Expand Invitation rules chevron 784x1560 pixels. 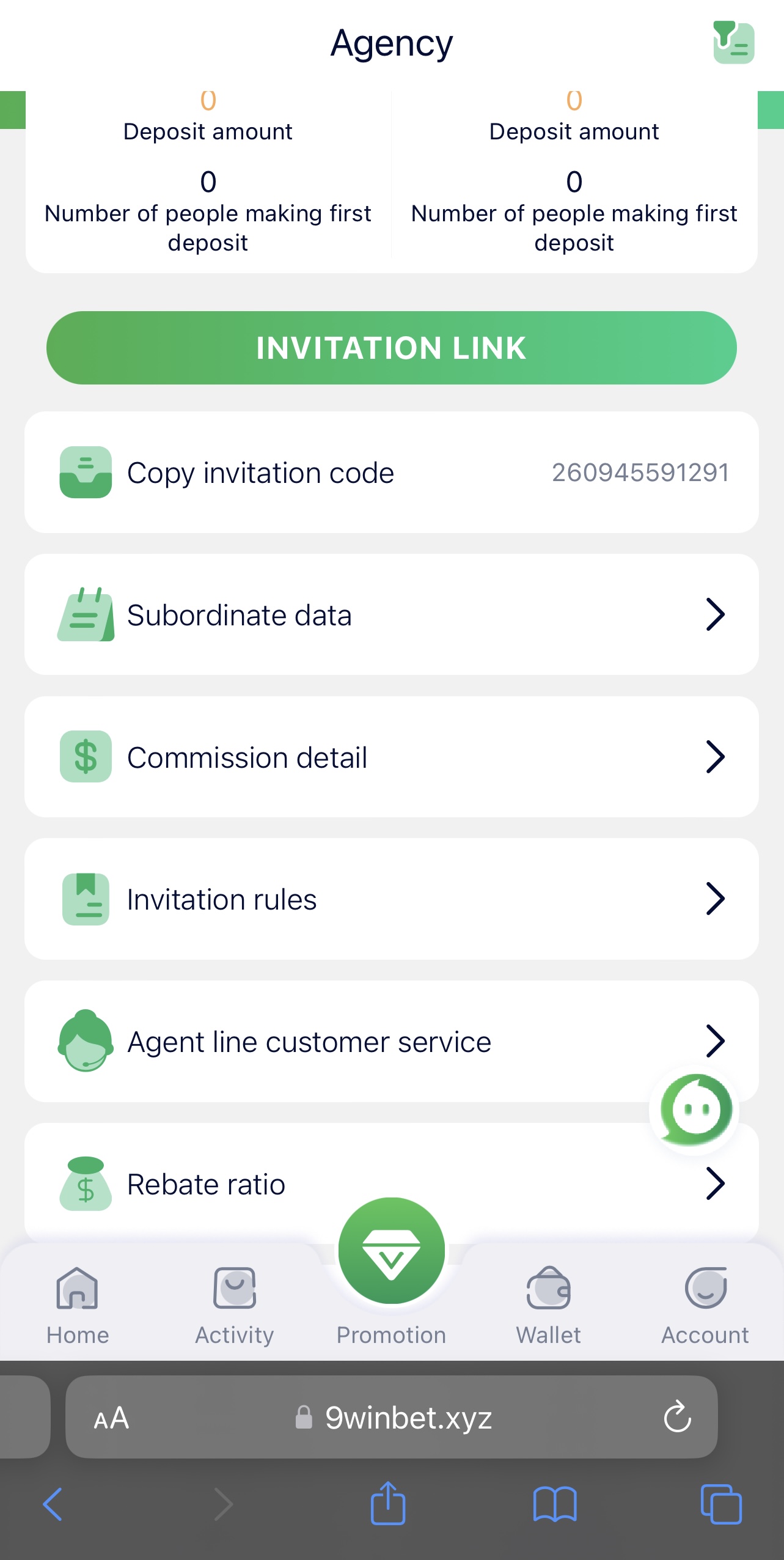tap(715, 899)
